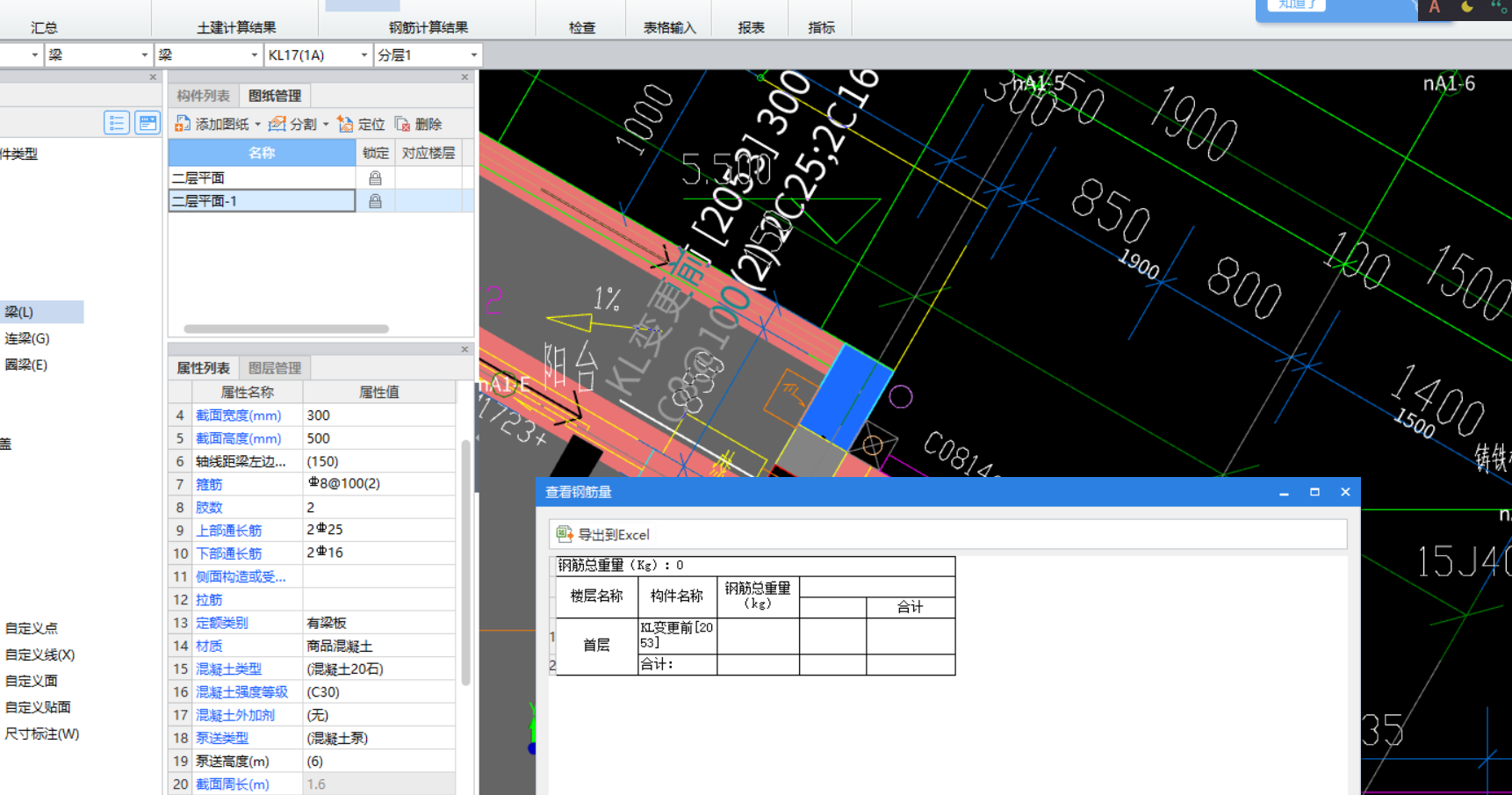The height and width of the screenshot is (795, 1512).
Task: Click the yellow moon icon in the top-right overlay
Action: [1467, 7]
